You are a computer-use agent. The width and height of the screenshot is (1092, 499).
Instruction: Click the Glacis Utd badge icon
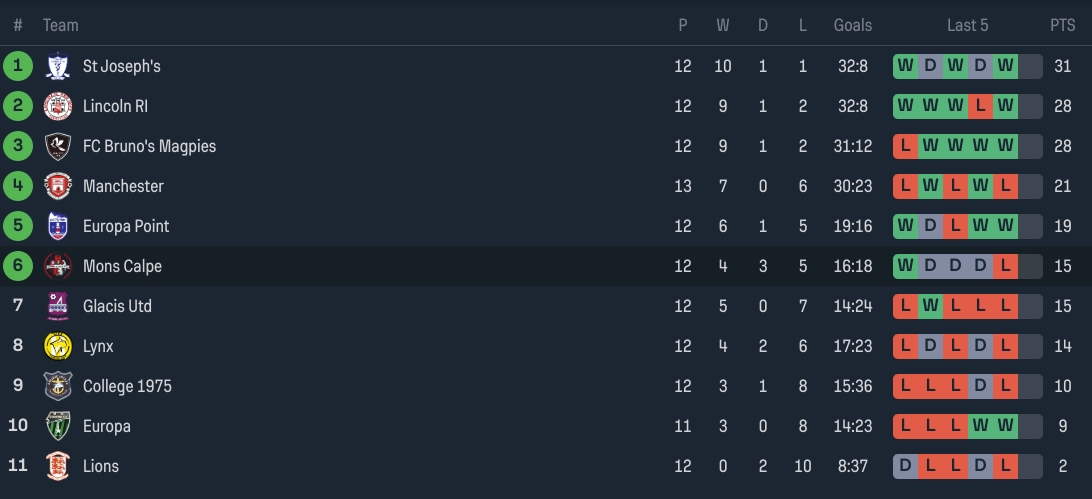tap(58, 306)
